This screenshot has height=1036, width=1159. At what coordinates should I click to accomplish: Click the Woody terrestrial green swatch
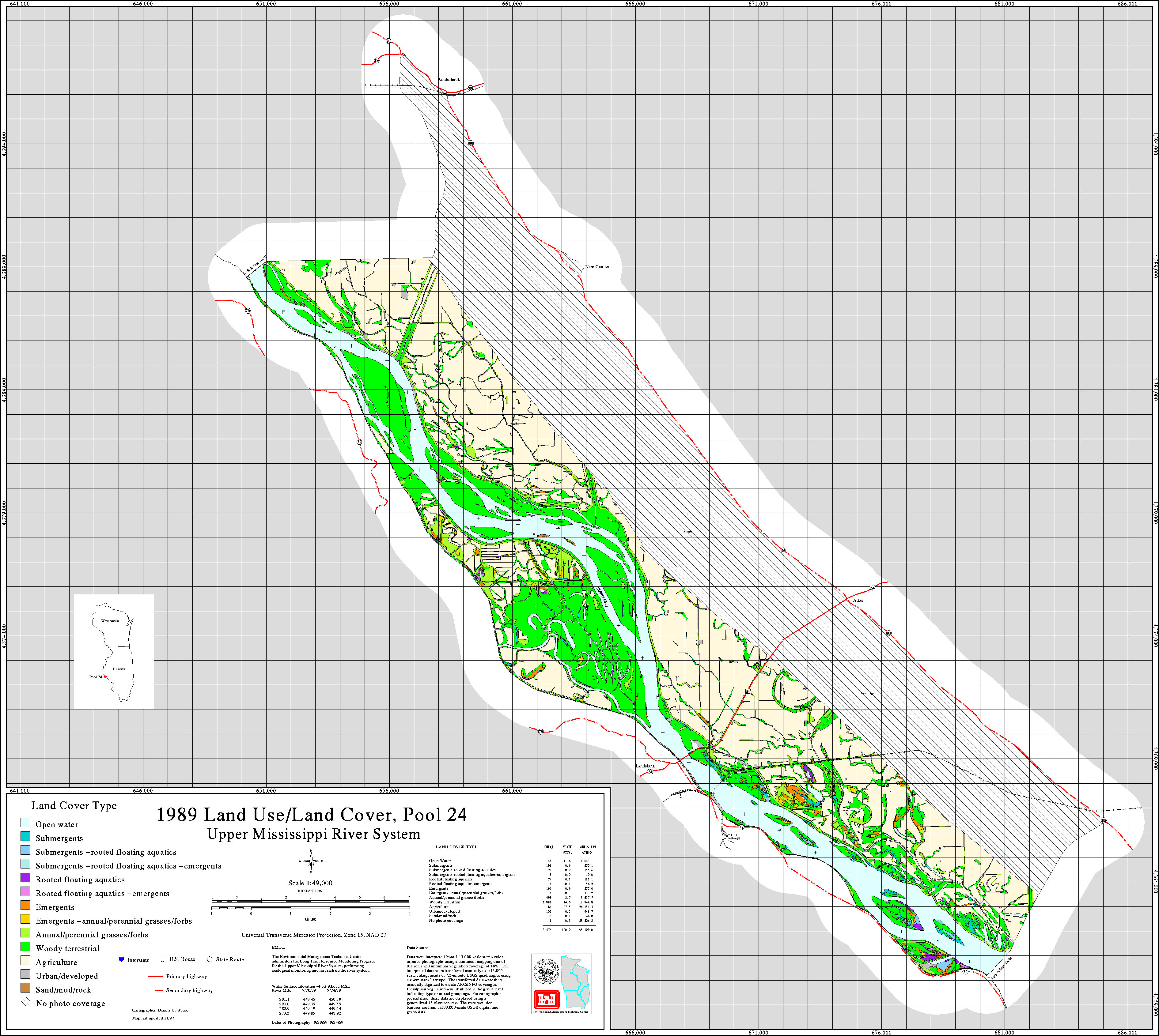pos(25,947)
